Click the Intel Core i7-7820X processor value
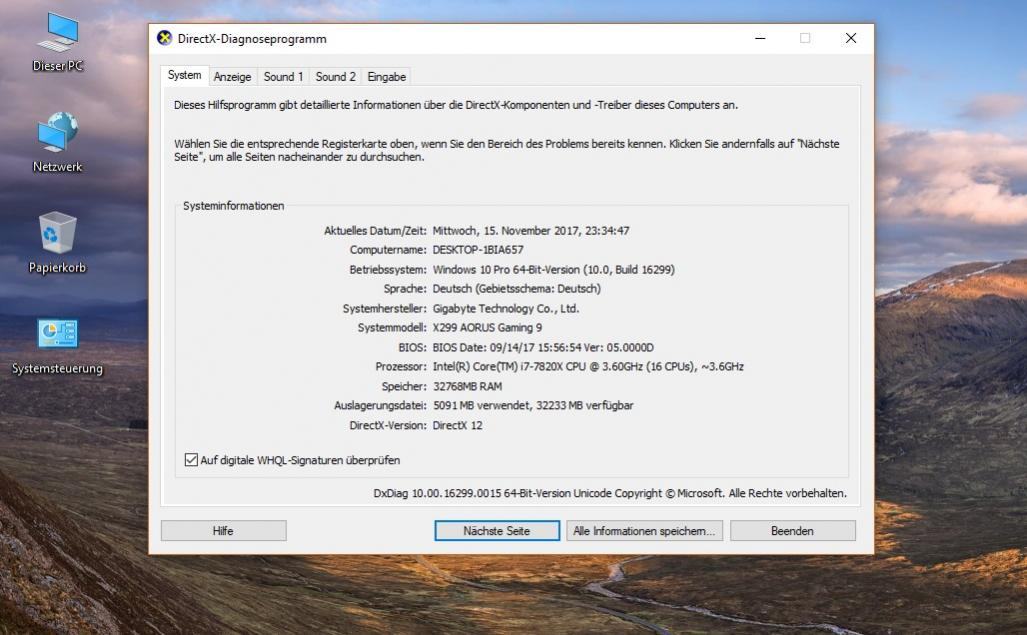Screen dimensions: 1027x635 tap(588, 367)
